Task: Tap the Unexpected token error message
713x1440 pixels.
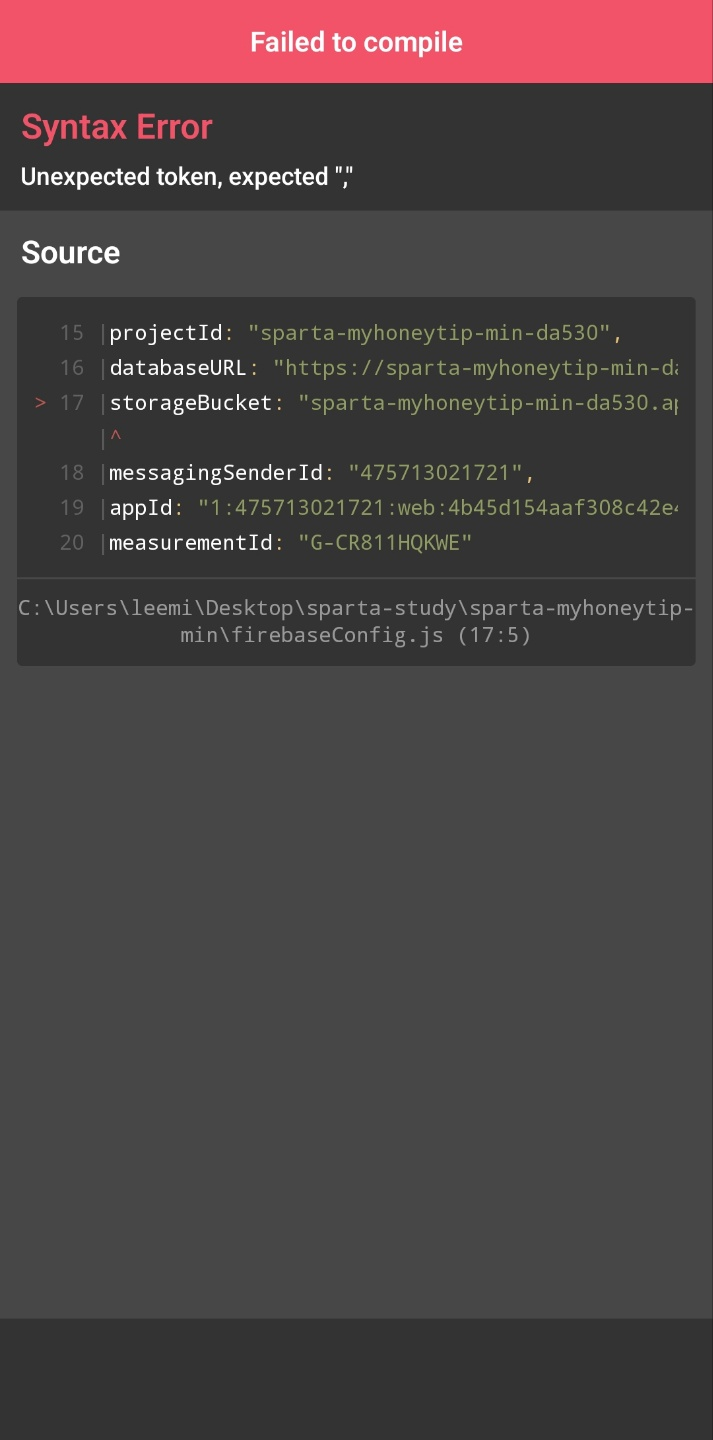Action: coord(188,177)
